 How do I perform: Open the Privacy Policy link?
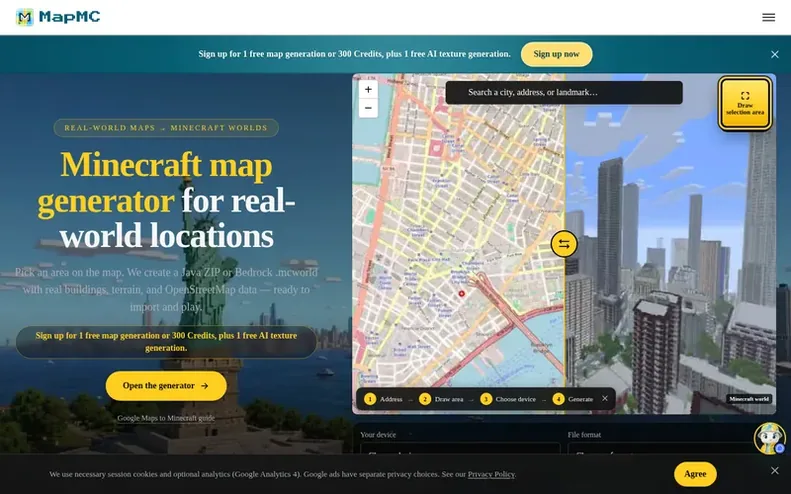pos(491,474)
